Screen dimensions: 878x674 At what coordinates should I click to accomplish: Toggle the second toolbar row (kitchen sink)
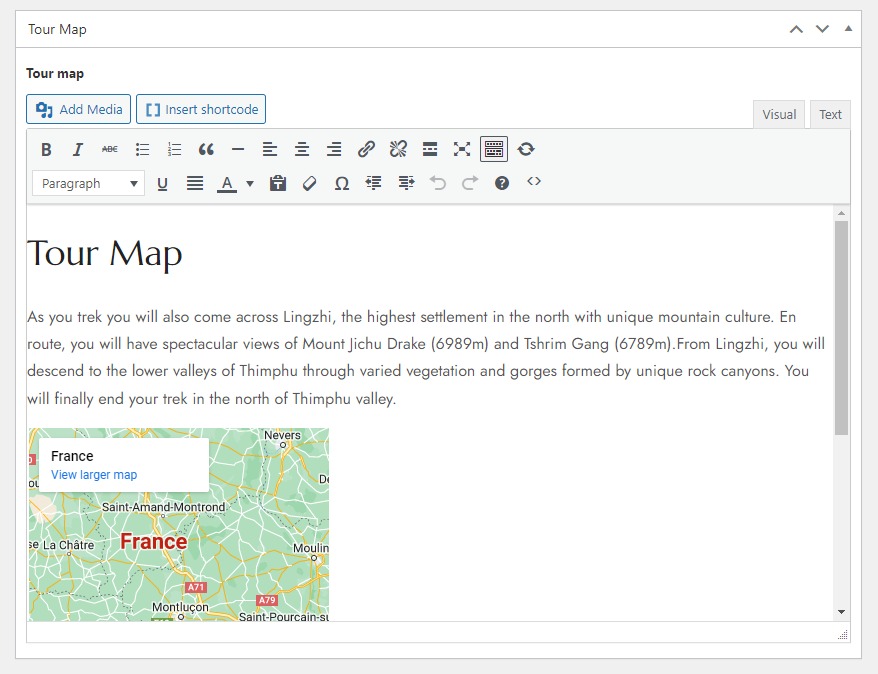pos(494,149)
